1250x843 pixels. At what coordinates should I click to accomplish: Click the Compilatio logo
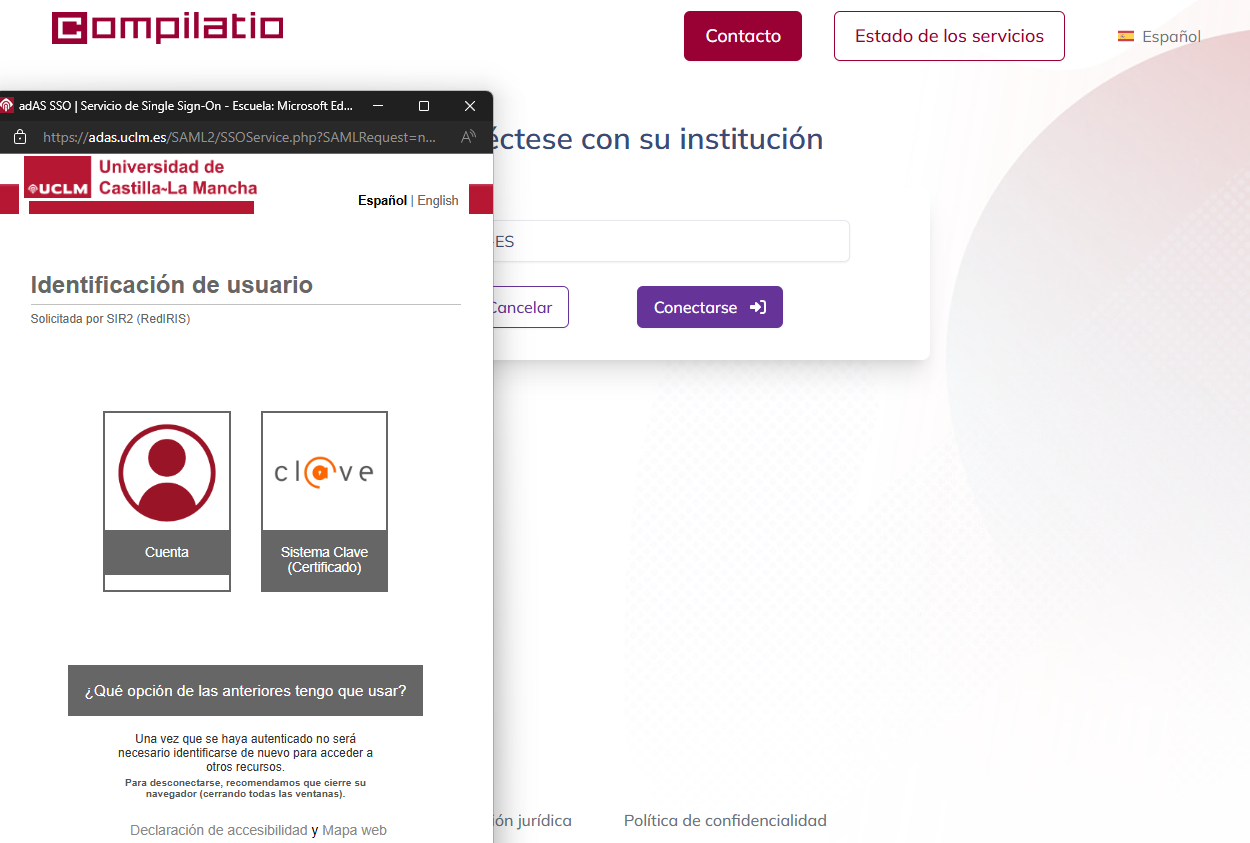pos(168,27)
